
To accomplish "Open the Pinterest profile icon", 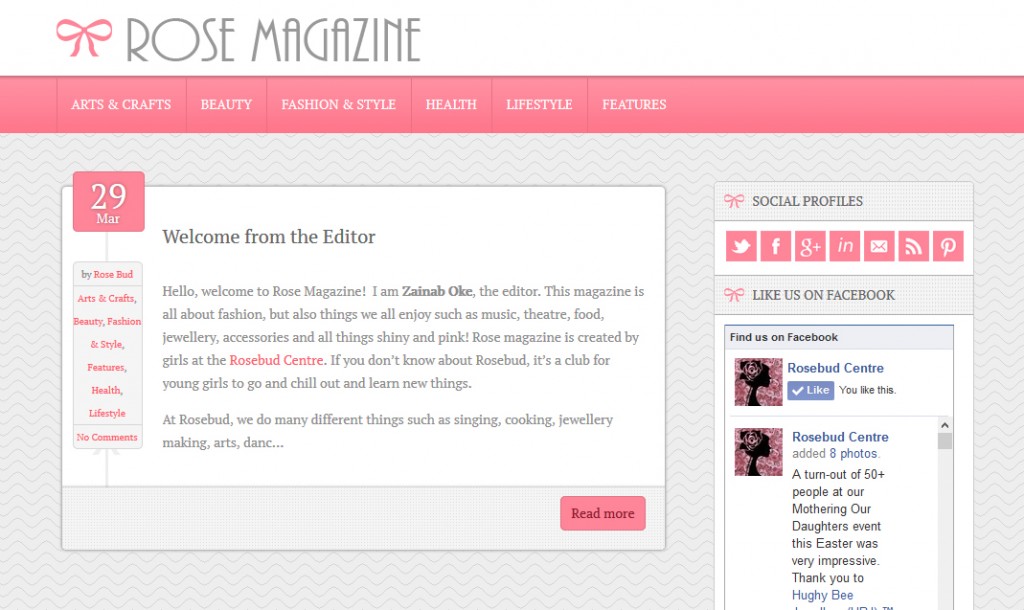I will (948, 246).
